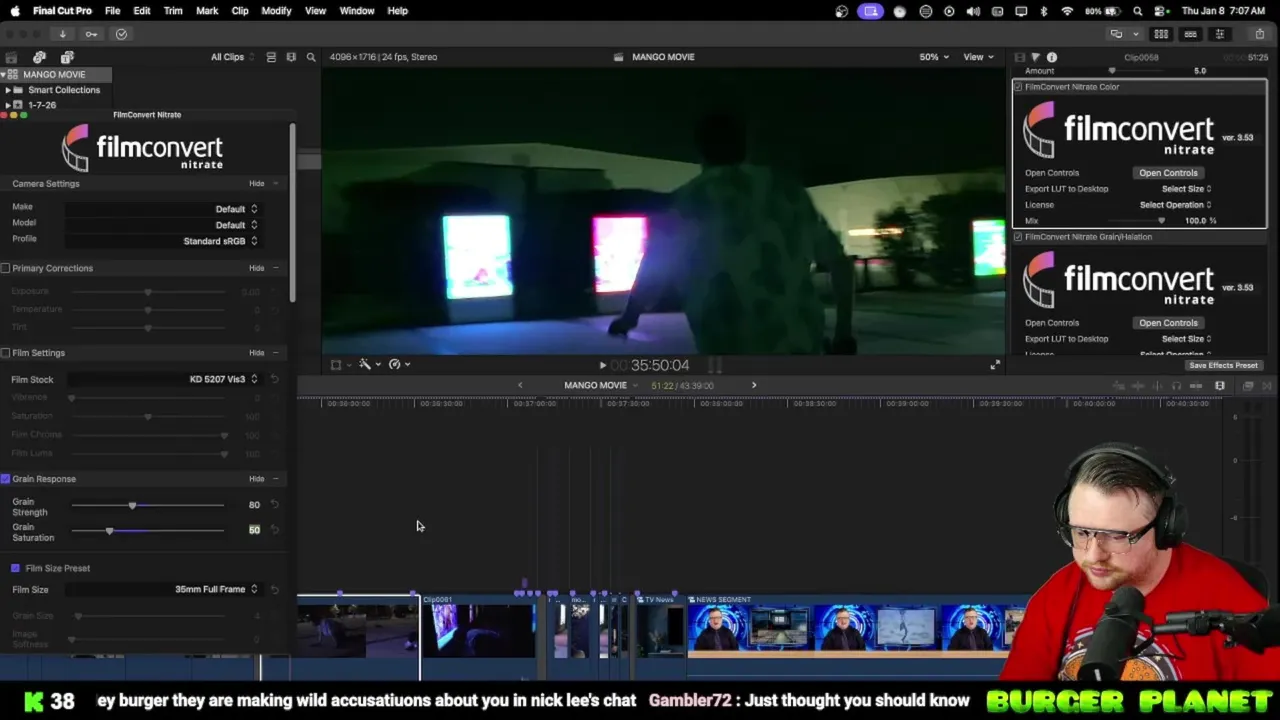1280x720 pixels.
Task: Disable the Grain Response checkbox
Action: (x=6, y=479)
